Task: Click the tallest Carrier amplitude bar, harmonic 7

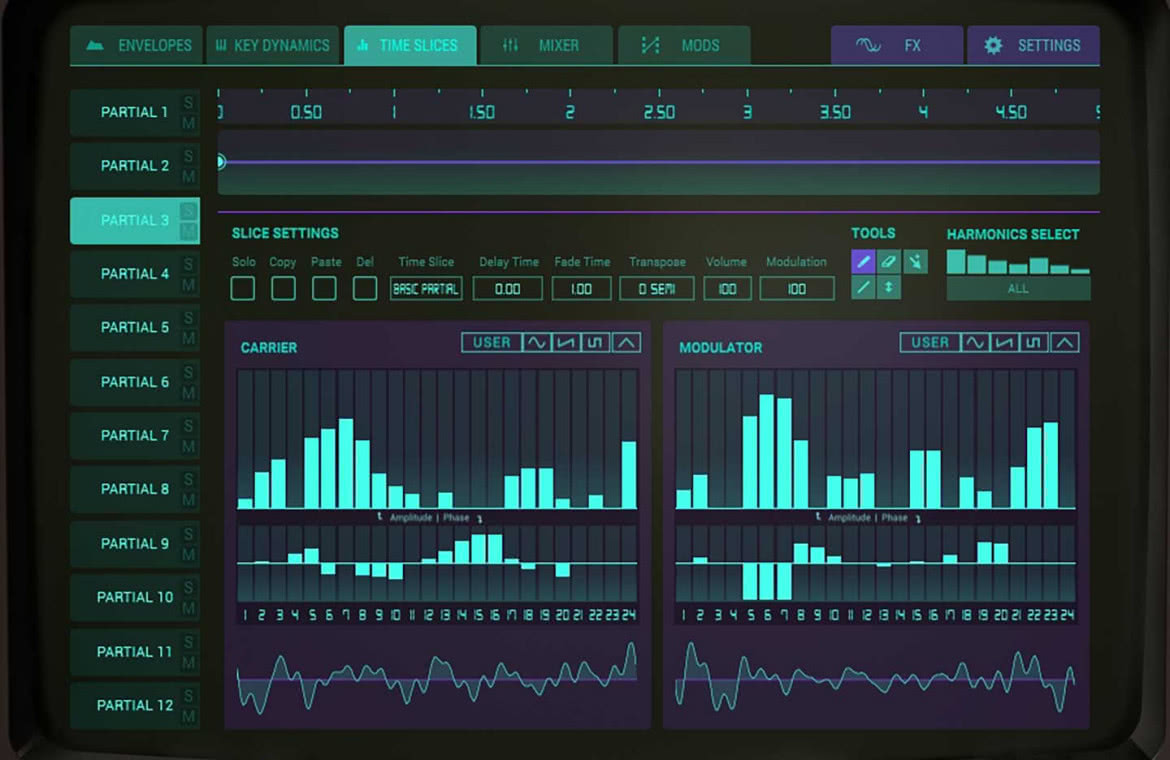Action: pos(345,463)
